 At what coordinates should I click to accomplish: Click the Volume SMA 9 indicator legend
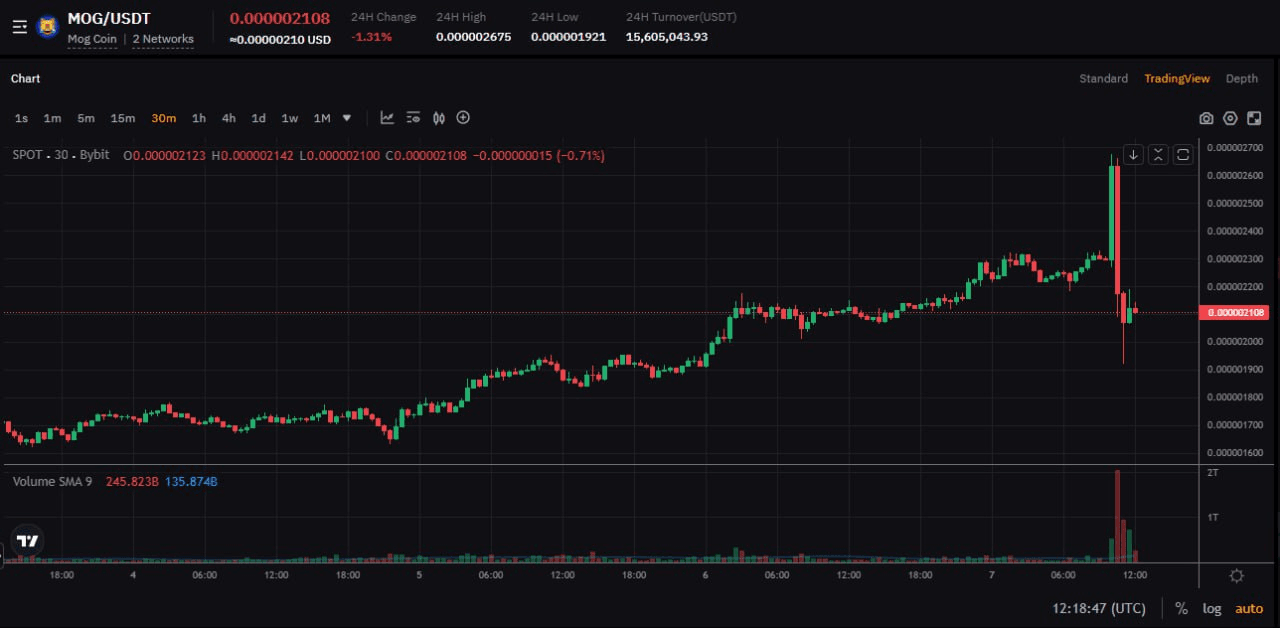pos(52,481)
